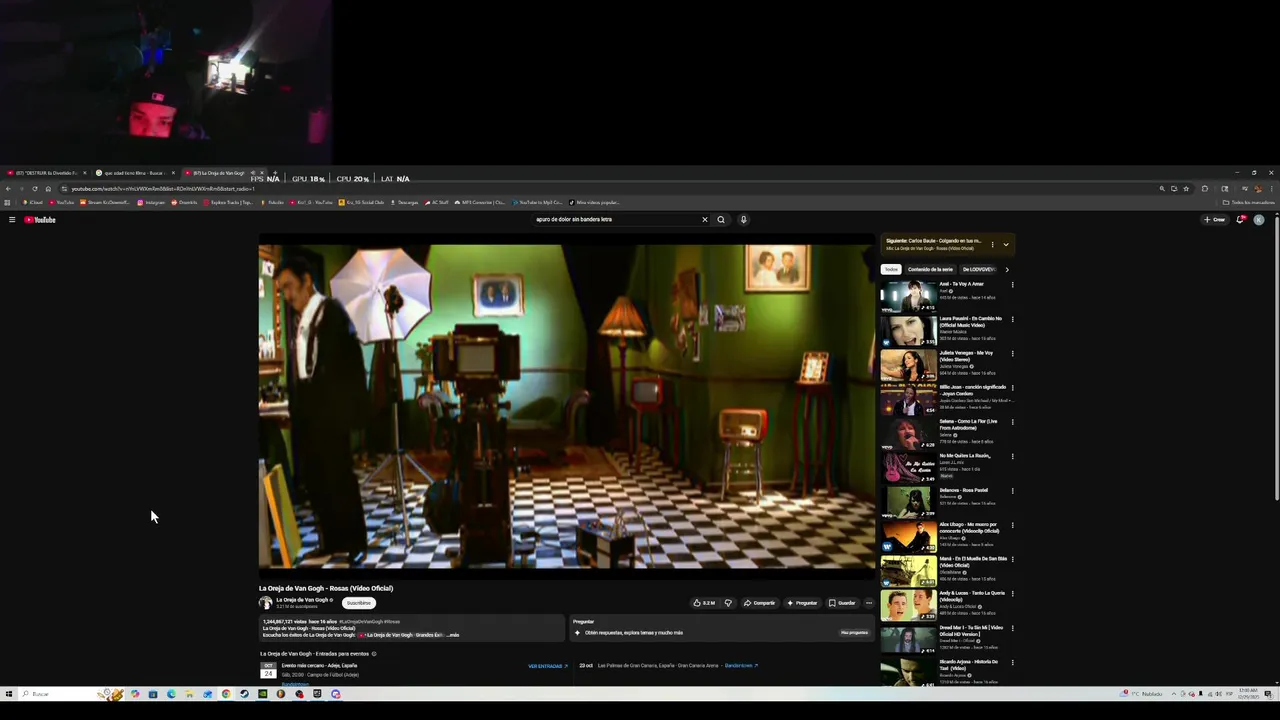Select the De LOOVGVEVO chip
This screenshot has height=720, width=1280.
[x=978, y=269]
